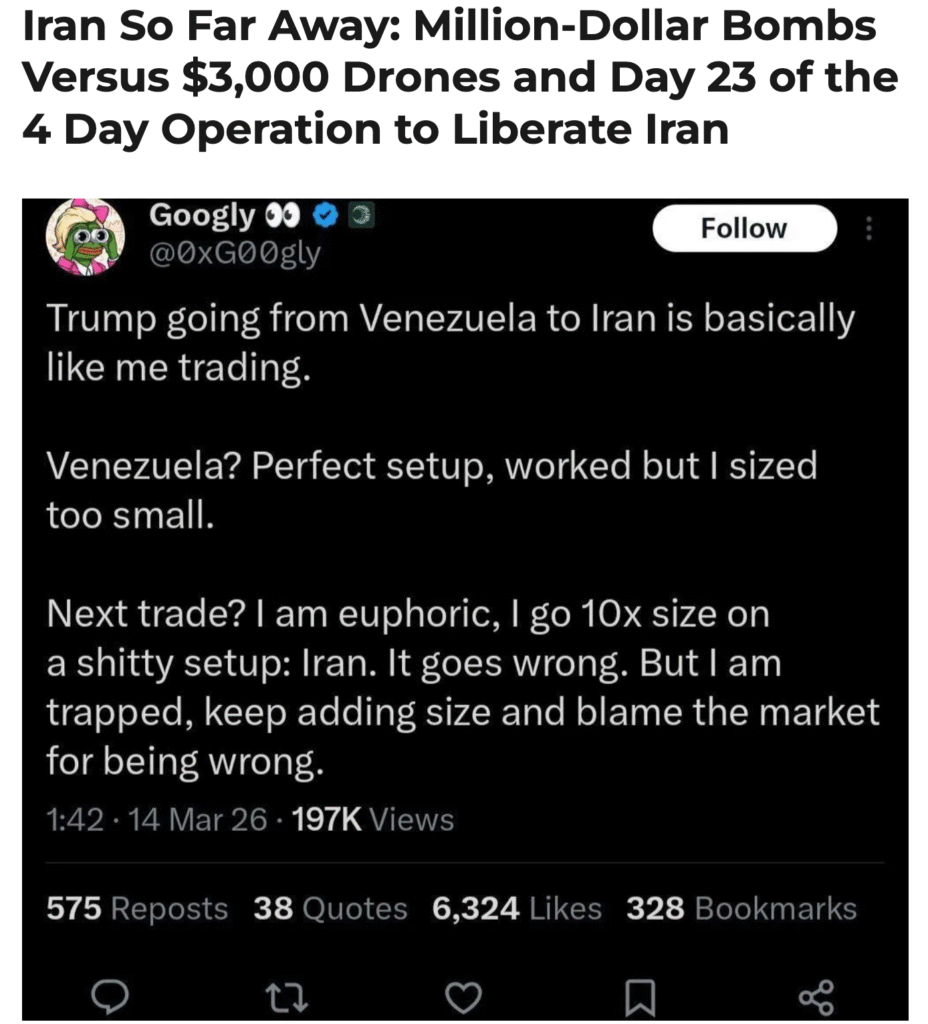Open Googly's Pepe profile picture
The image size is (928, 1024).
click(x=84, y=235)
